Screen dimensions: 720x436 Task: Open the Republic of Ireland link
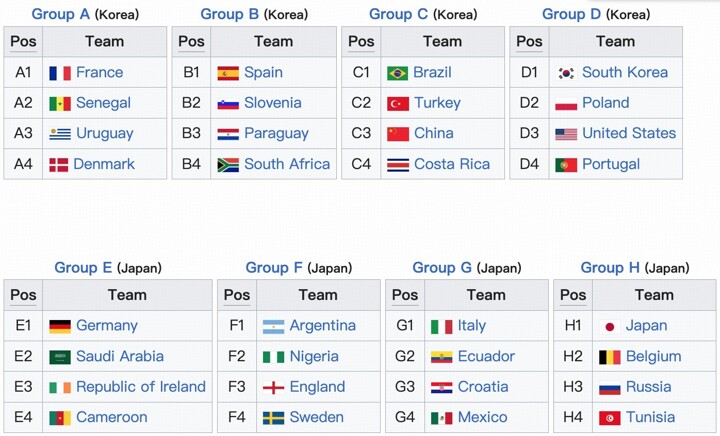coord(141,387)
